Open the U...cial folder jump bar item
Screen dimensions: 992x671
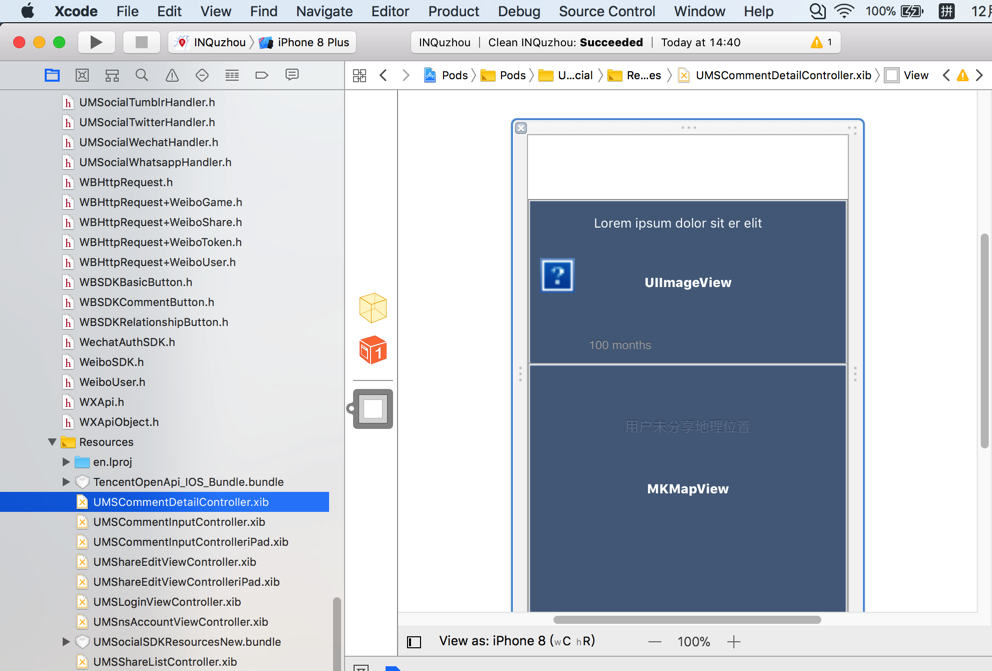pos(566,75)
